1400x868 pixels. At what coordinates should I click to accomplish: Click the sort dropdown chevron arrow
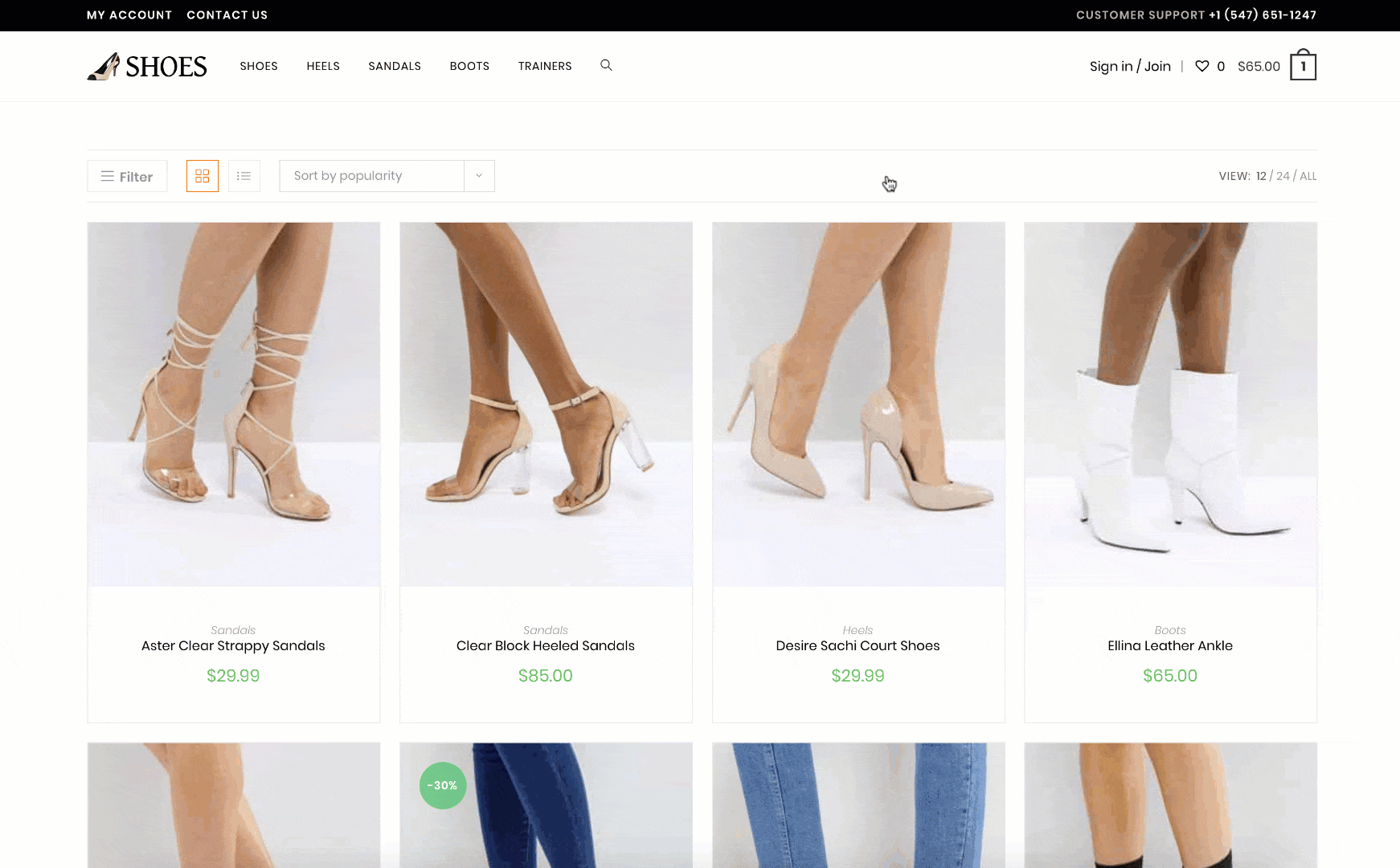pyautogui.click(x=479, y=176)
